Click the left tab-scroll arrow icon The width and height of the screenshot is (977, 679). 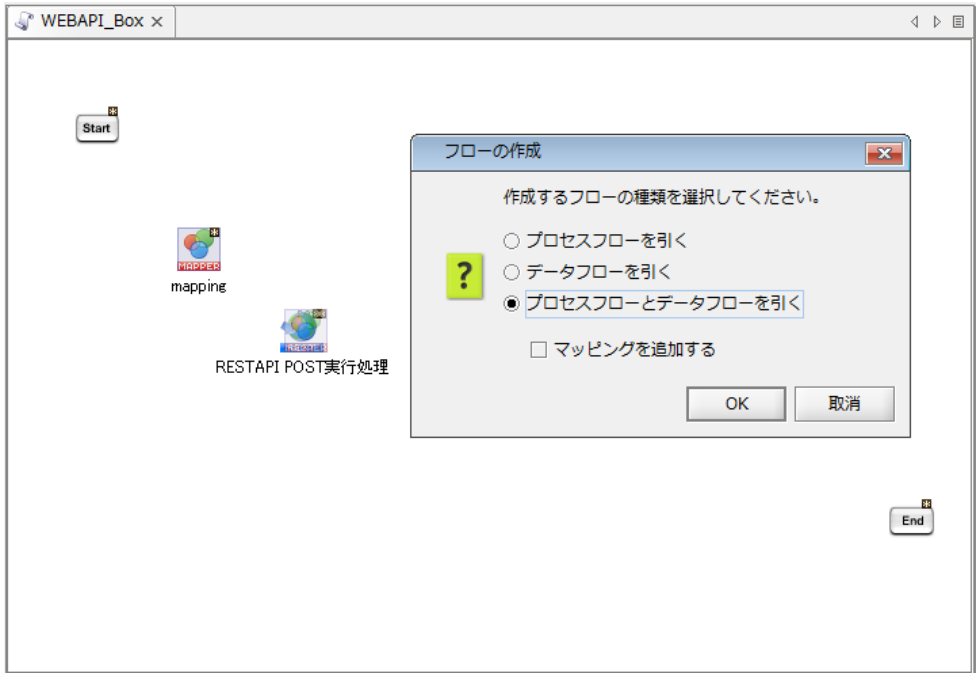[915, 22]
